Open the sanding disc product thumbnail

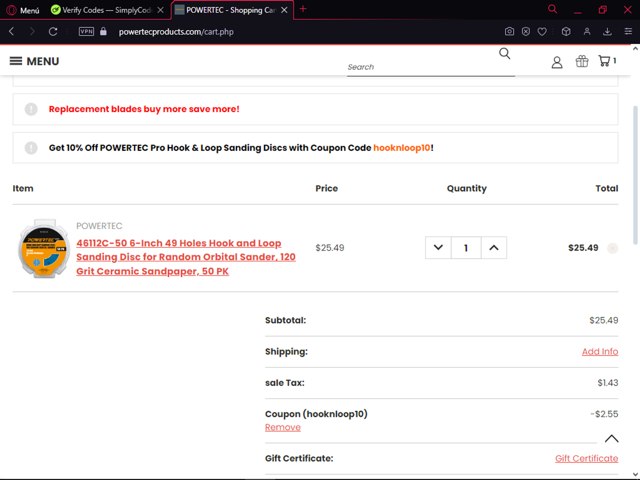coord(43,249)
